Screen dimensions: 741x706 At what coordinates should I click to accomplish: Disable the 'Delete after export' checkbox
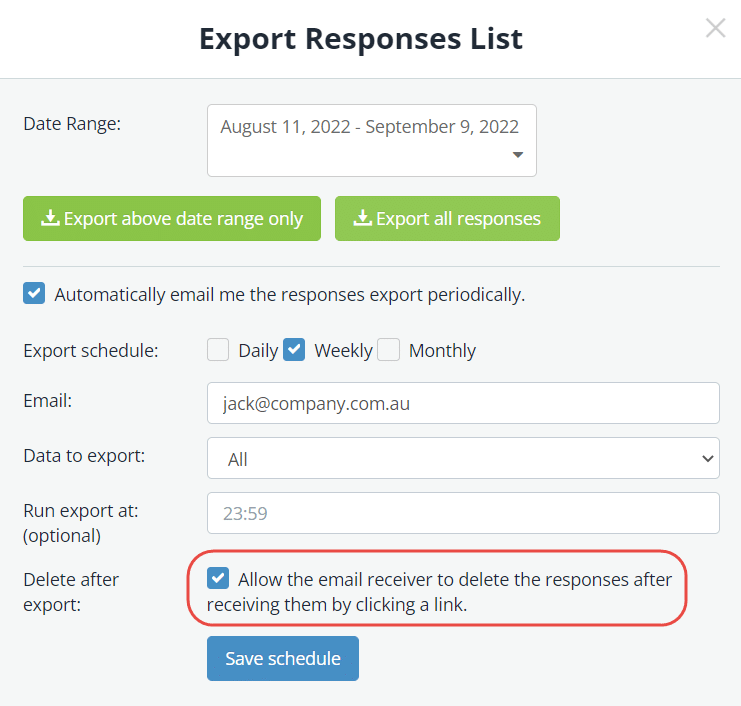click(218, 578)
